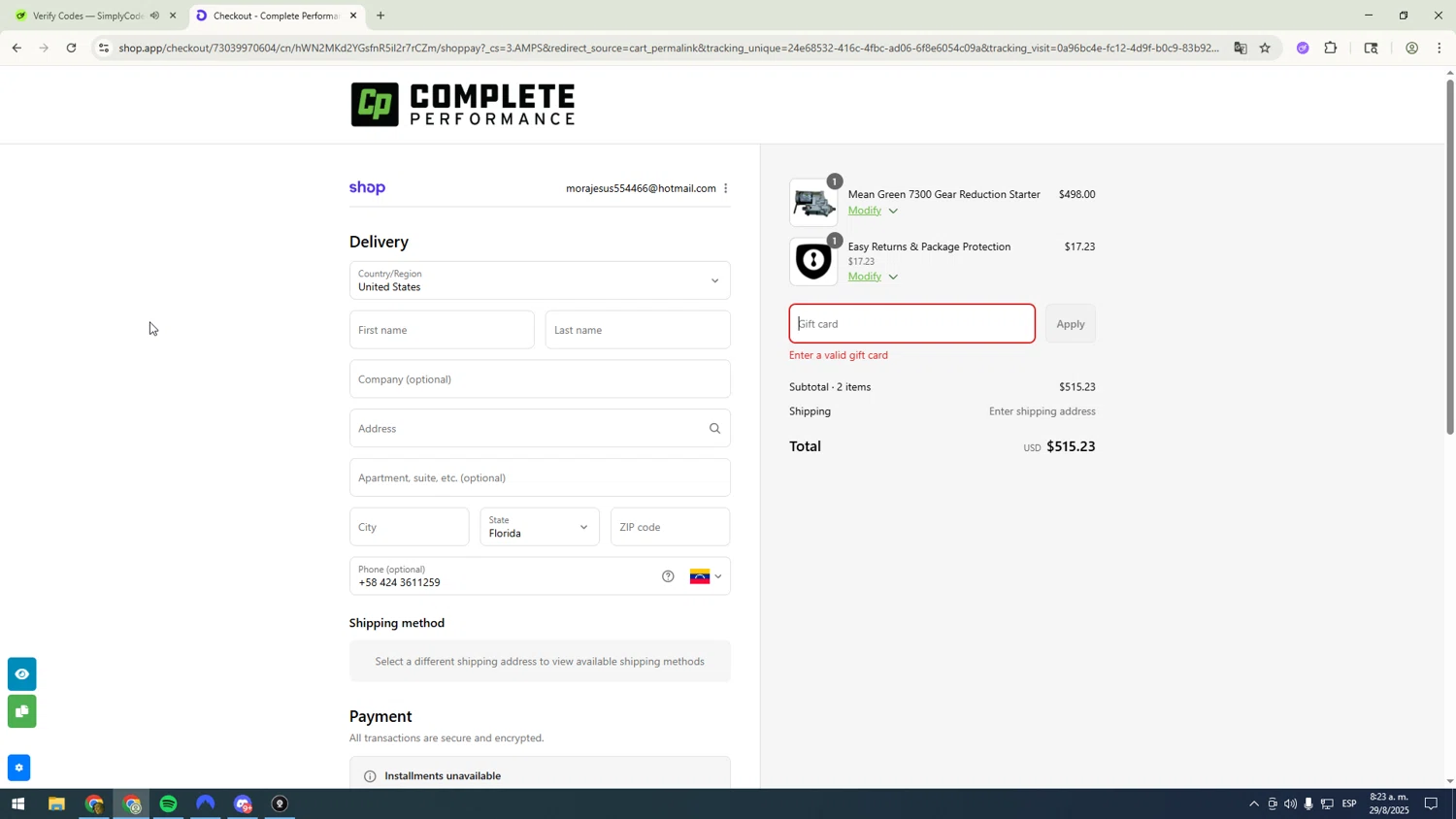1456x819 pixels.
Task: Expand Modify for Package Protection
Action: [873, 277]
